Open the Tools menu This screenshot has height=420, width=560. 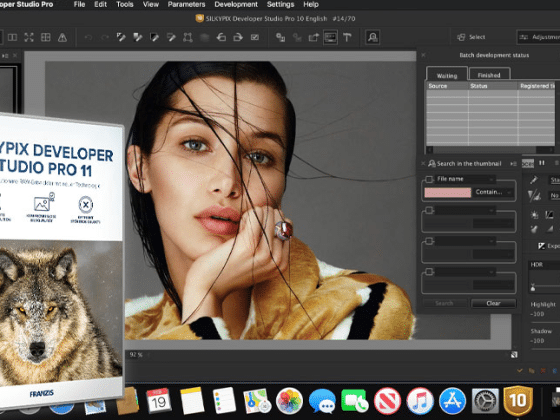pos(125,5)
